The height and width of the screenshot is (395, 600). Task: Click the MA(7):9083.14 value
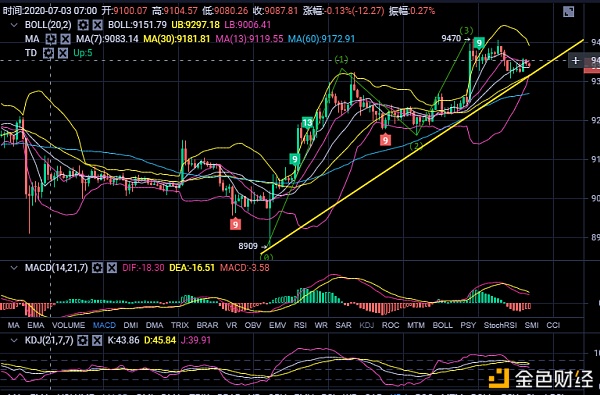click(107, 39)
